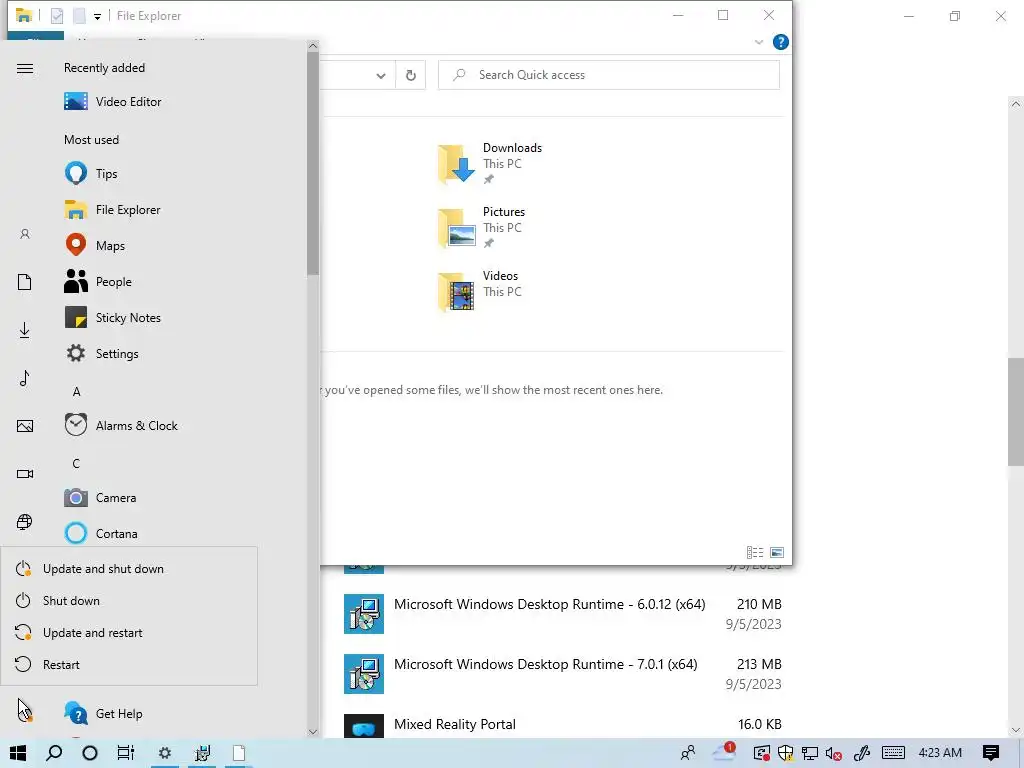This screenshot has width=1024, height=768.
Task: Open Documents from the Start rail
Action: [x=25, y=282]
